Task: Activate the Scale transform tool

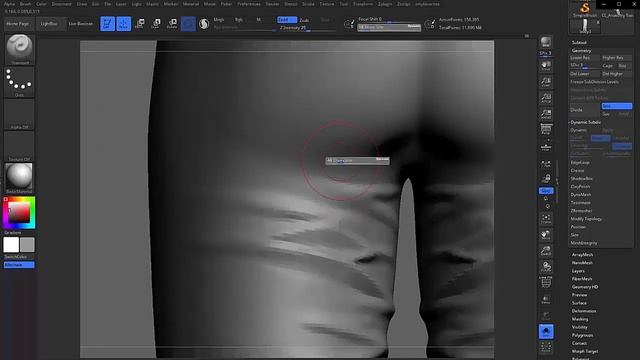Action: coord(156,24)
